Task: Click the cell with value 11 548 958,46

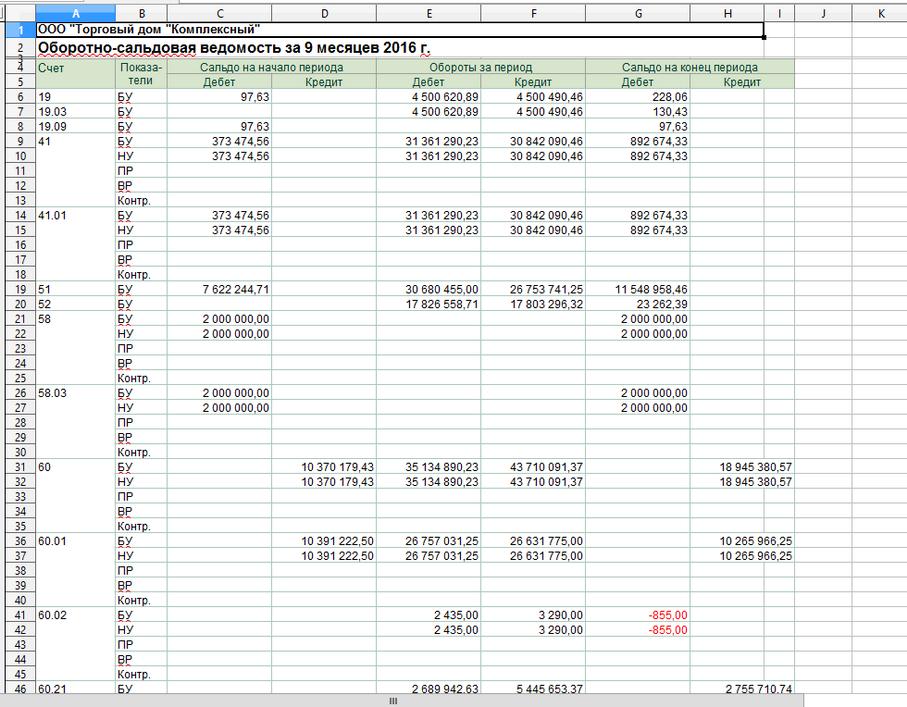Action: coord(637,288)
